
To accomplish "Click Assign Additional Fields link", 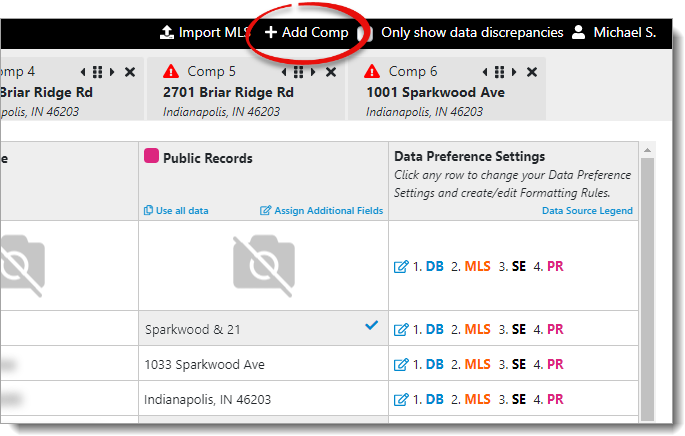I will (321, 211).
